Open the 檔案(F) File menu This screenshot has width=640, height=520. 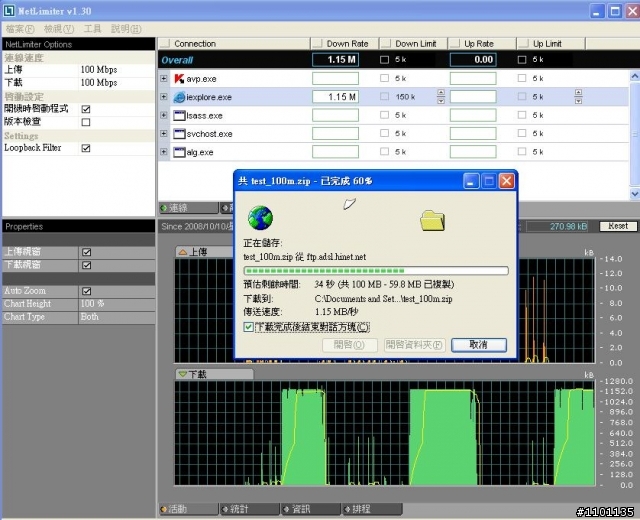point(20,29)
